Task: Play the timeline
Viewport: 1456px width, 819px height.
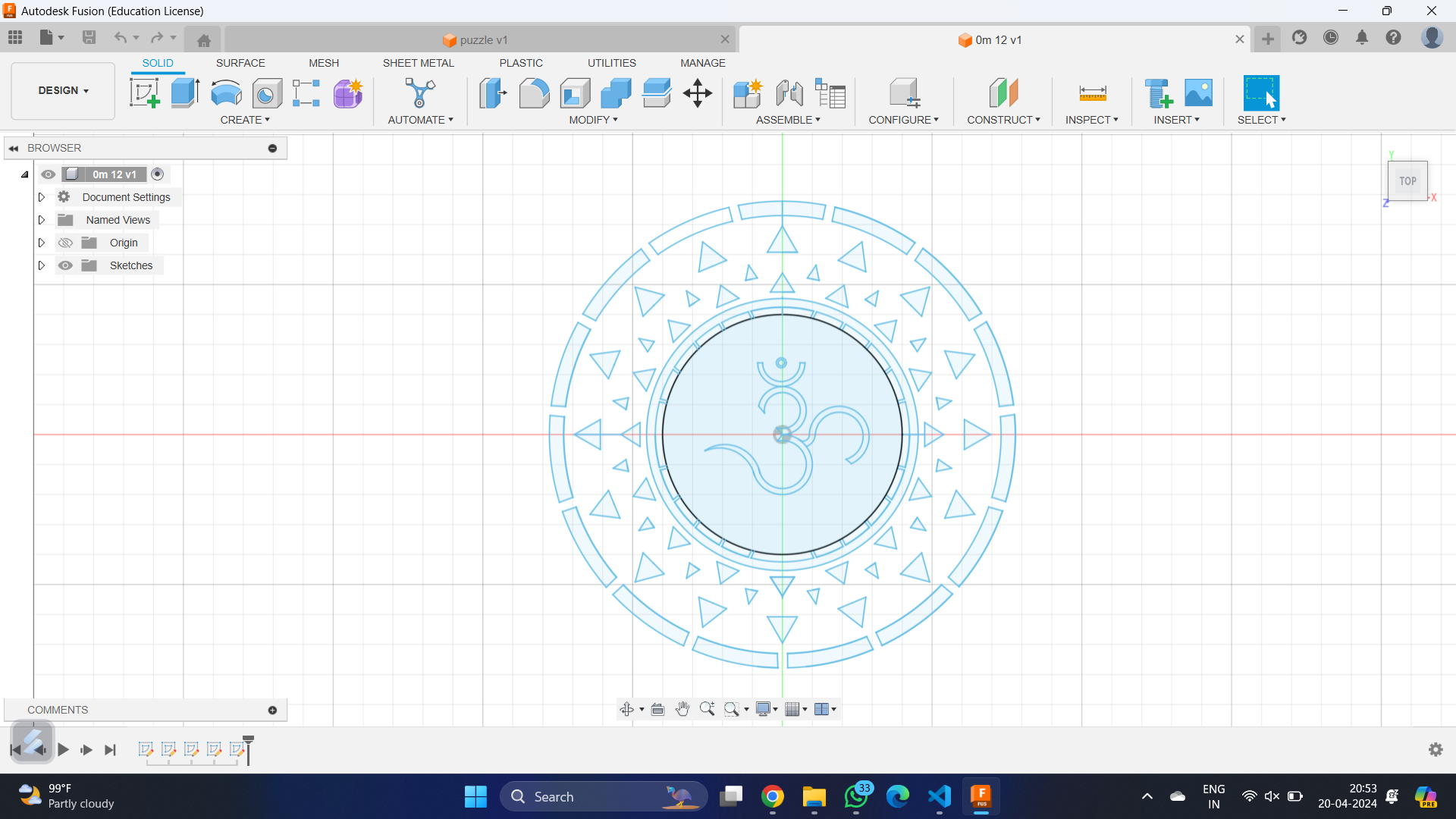Action: [x=64, y=750]
